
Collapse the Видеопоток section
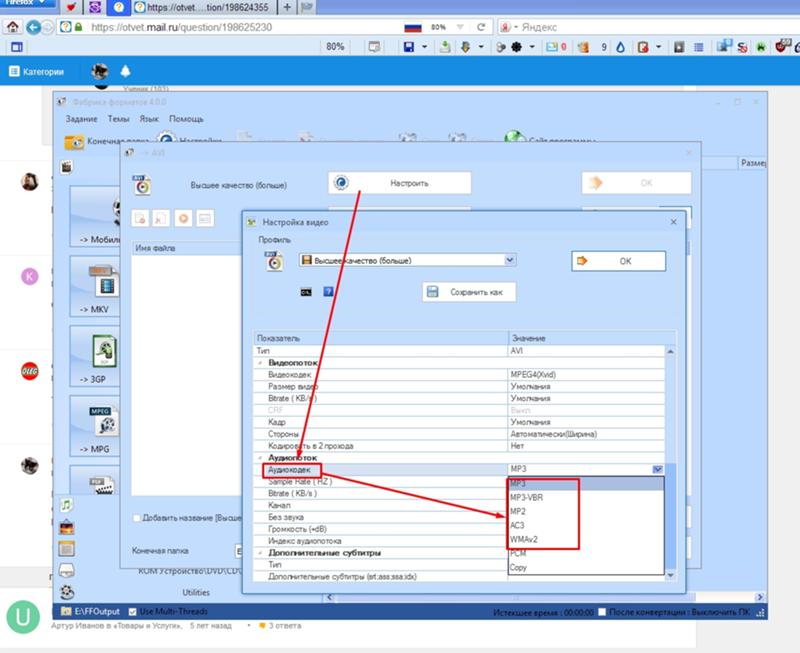(261, 363)
